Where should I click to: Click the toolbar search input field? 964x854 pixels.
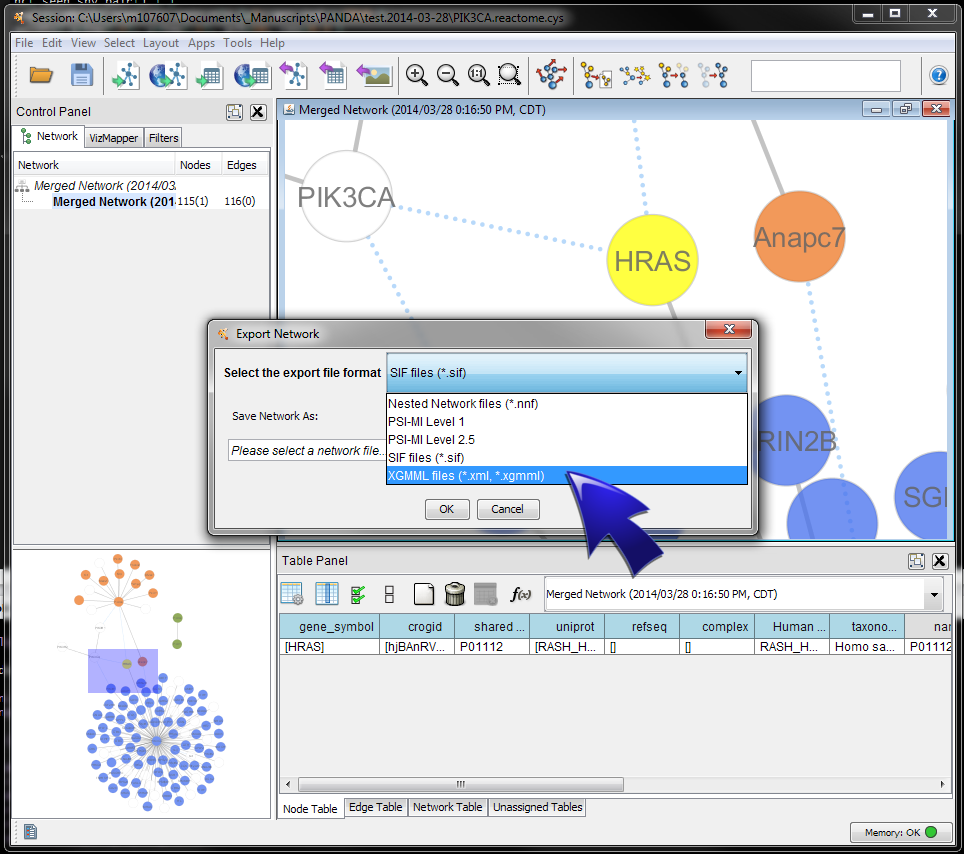(x=825, y=76)
